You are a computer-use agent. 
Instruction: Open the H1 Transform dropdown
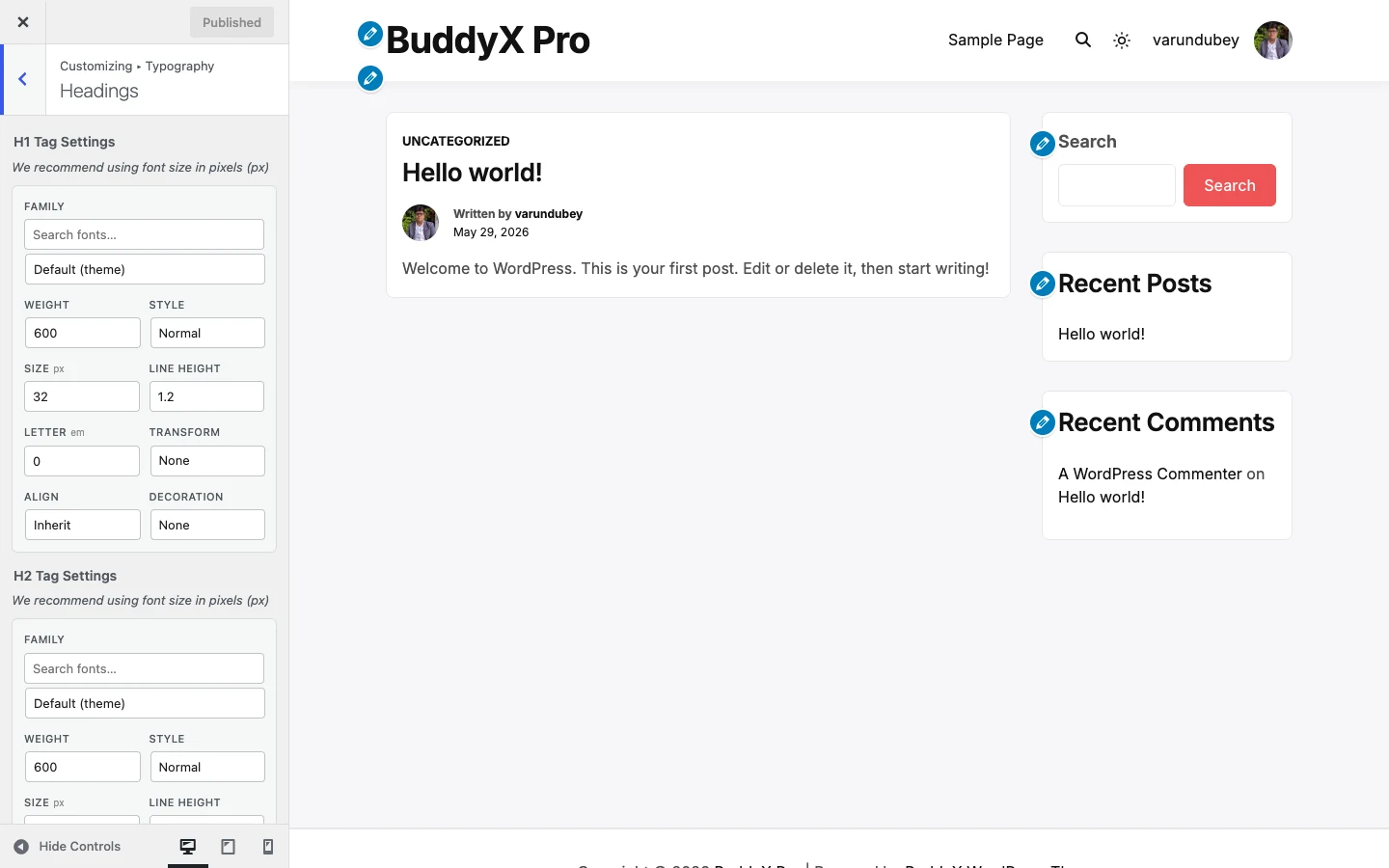coord(207,461)
